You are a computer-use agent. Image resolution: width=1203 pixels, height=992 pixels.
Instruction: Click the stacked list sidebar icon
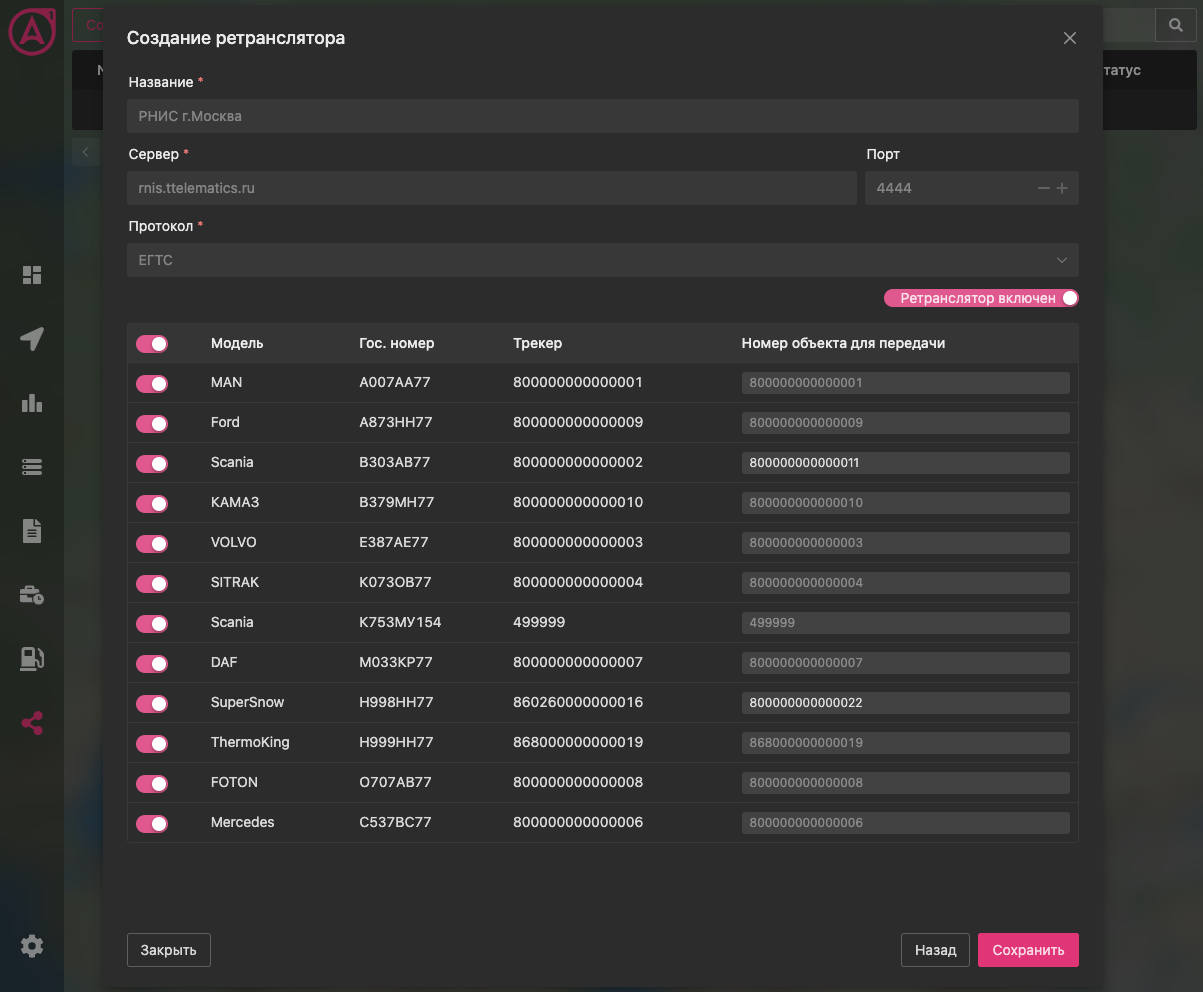[x=32, y=467]
